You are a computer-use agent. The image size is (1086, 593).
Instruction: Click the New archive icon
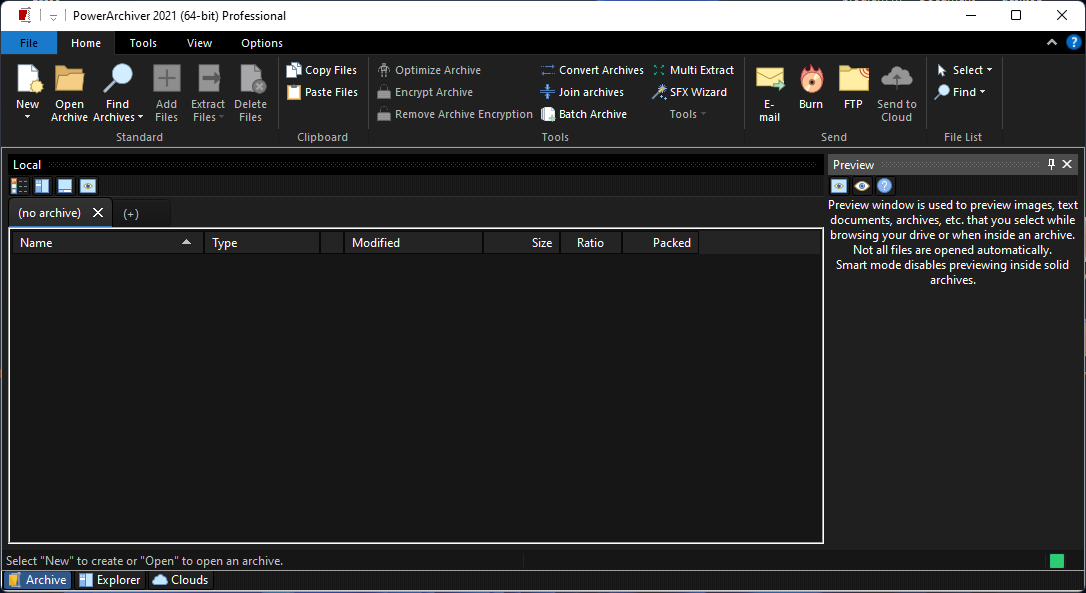coord(29,79)
